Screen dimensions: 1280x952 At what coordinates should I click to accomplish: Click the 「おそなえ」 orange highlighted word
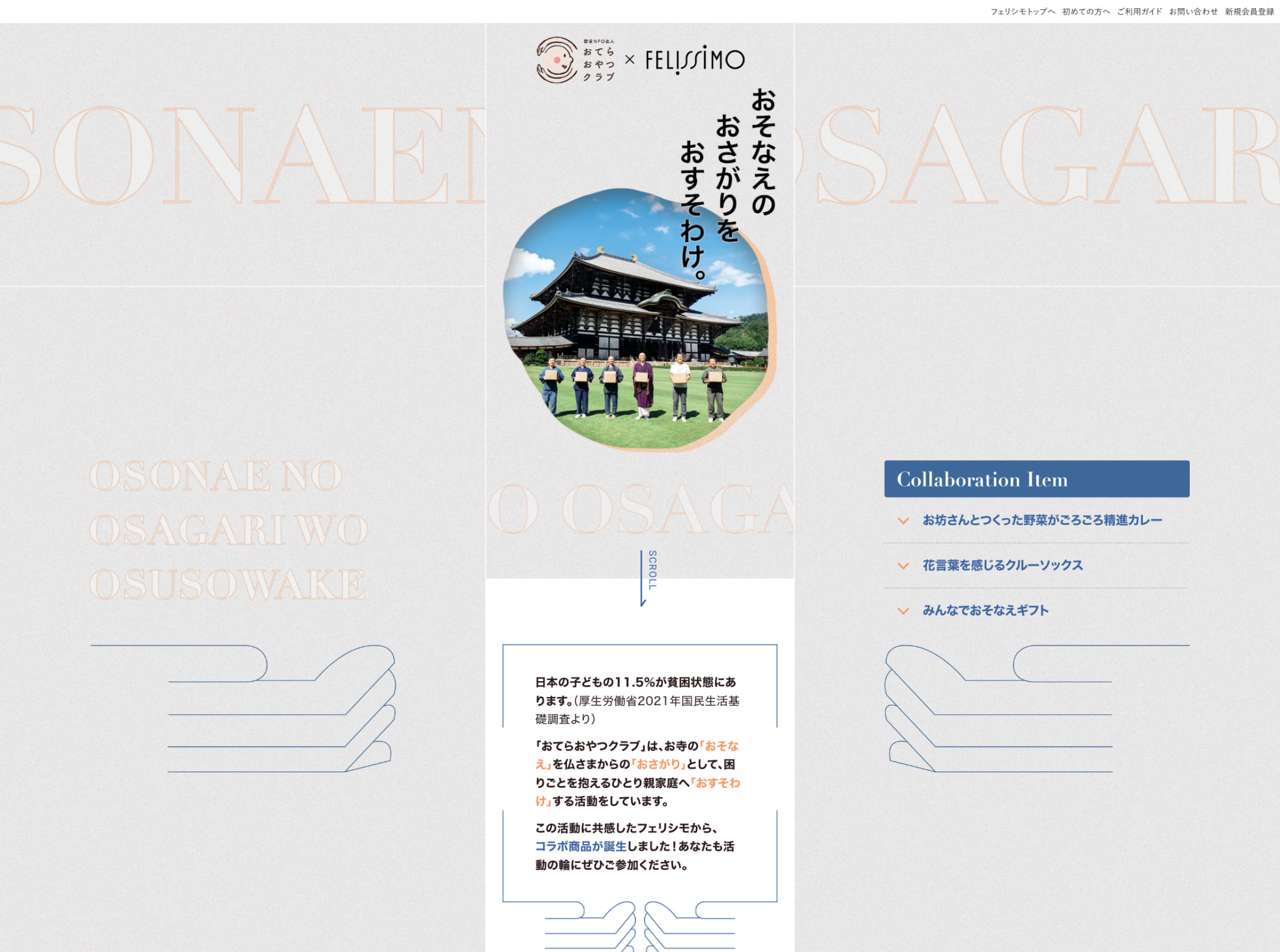coord(637,755)
